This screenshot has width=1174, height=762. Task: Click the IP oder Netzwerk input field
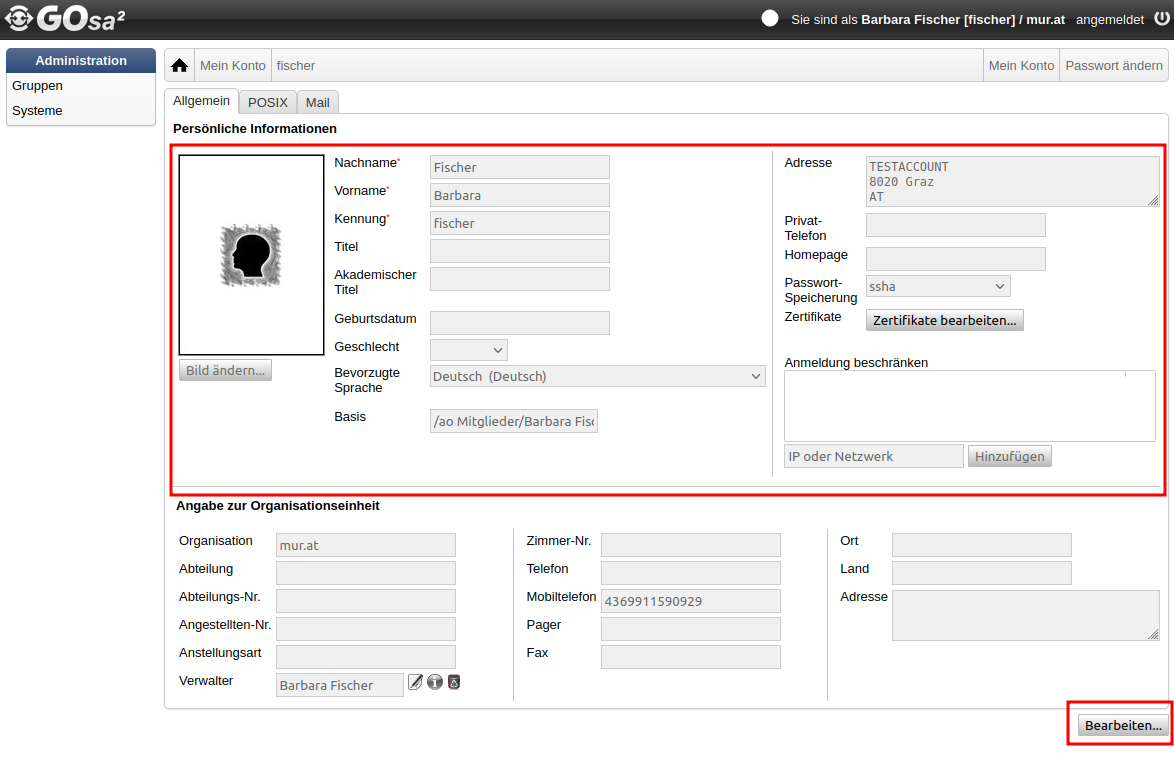pyautogui.click(x=873, y=457)
